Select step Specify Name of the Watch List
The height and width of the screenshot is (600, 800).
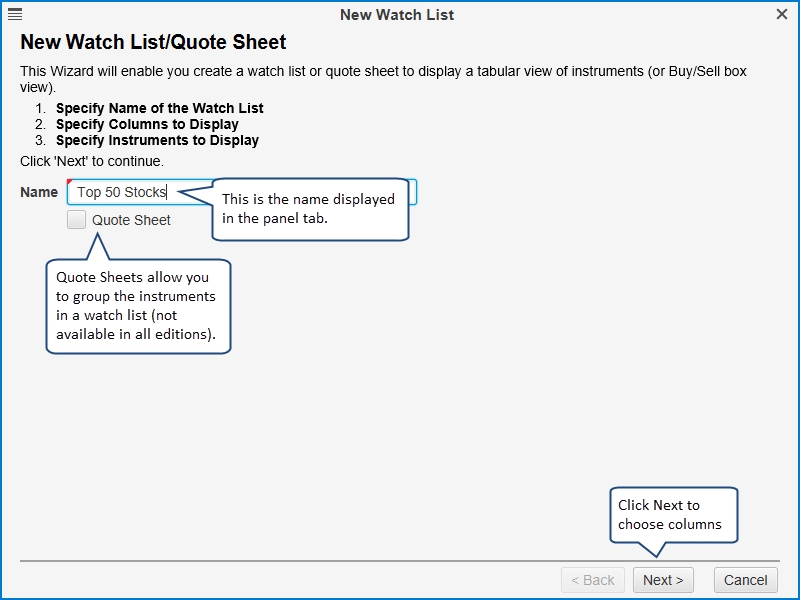click(x=160, y=108)
